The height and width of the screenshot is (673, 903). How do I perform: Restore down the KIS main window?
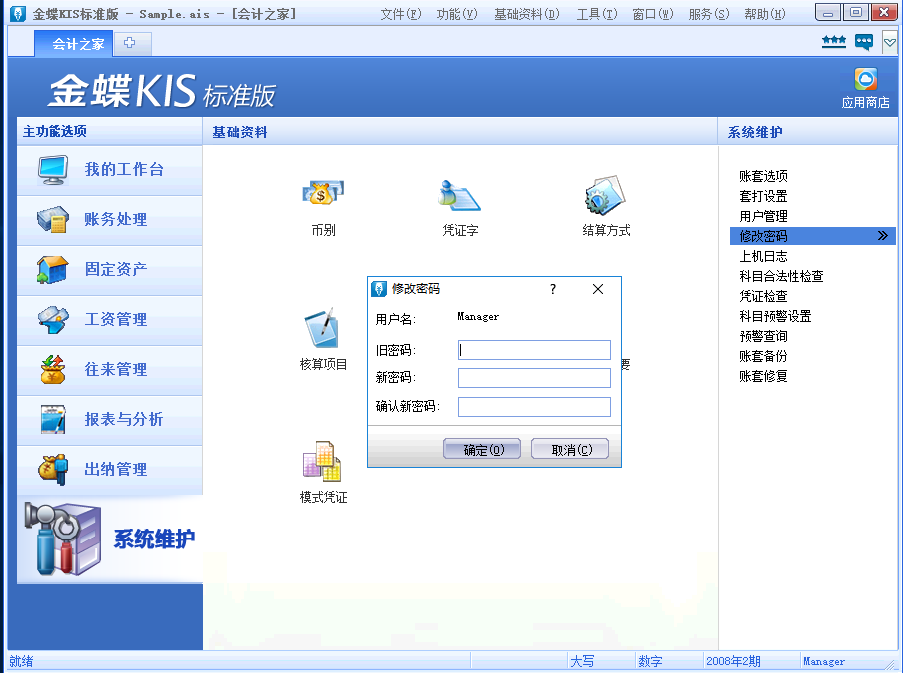(x=856, y=13)
